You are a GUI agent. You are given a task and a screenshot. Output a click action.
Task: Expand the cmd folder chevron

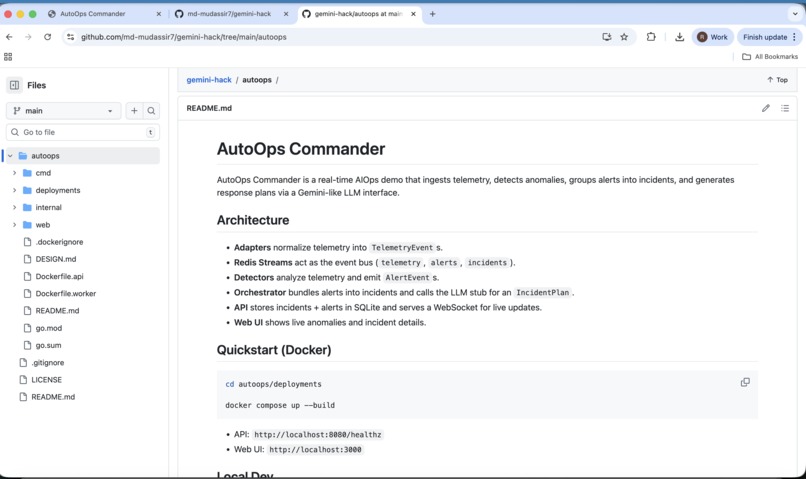[14, 173]
